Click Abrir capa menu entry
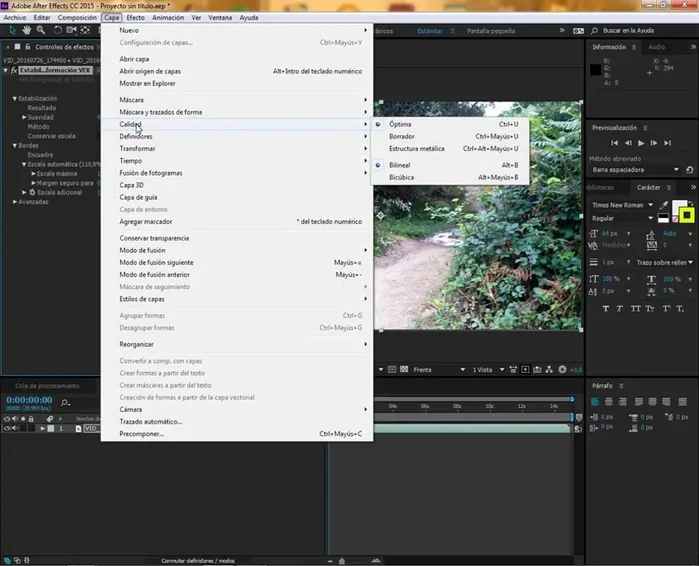This screenshot has height=566, width=699. (135, 59)
